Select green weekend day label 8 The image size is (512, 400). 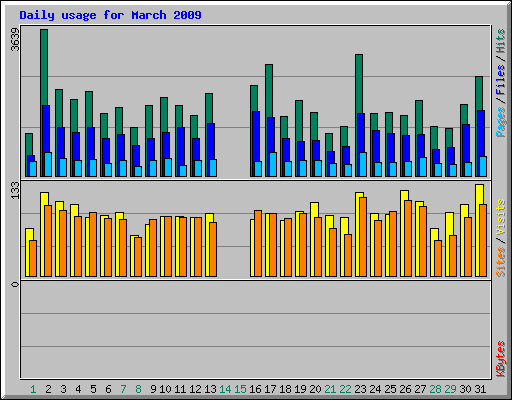click(x=138, y=389)
